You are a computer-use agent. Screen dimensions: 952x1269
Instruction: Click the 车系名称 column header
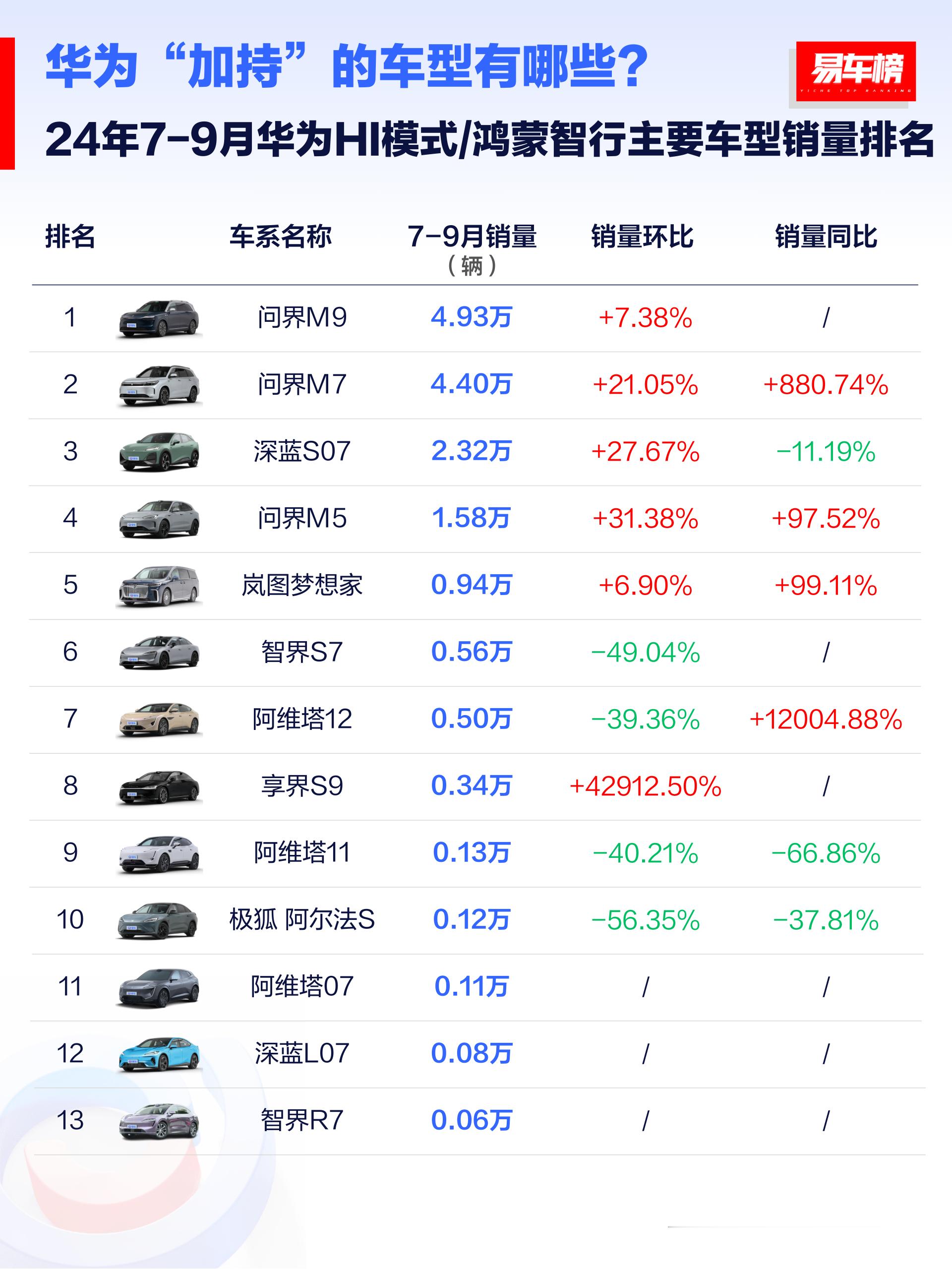click(x=281, y=237)
